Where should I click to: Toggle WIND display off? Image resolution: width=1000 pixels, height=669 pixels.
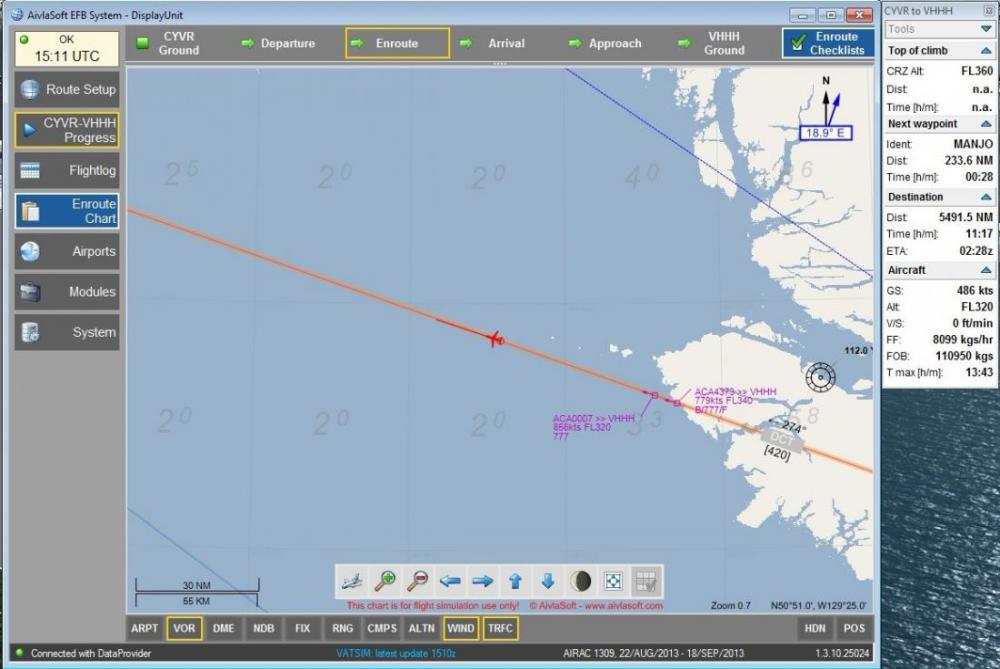460,628
